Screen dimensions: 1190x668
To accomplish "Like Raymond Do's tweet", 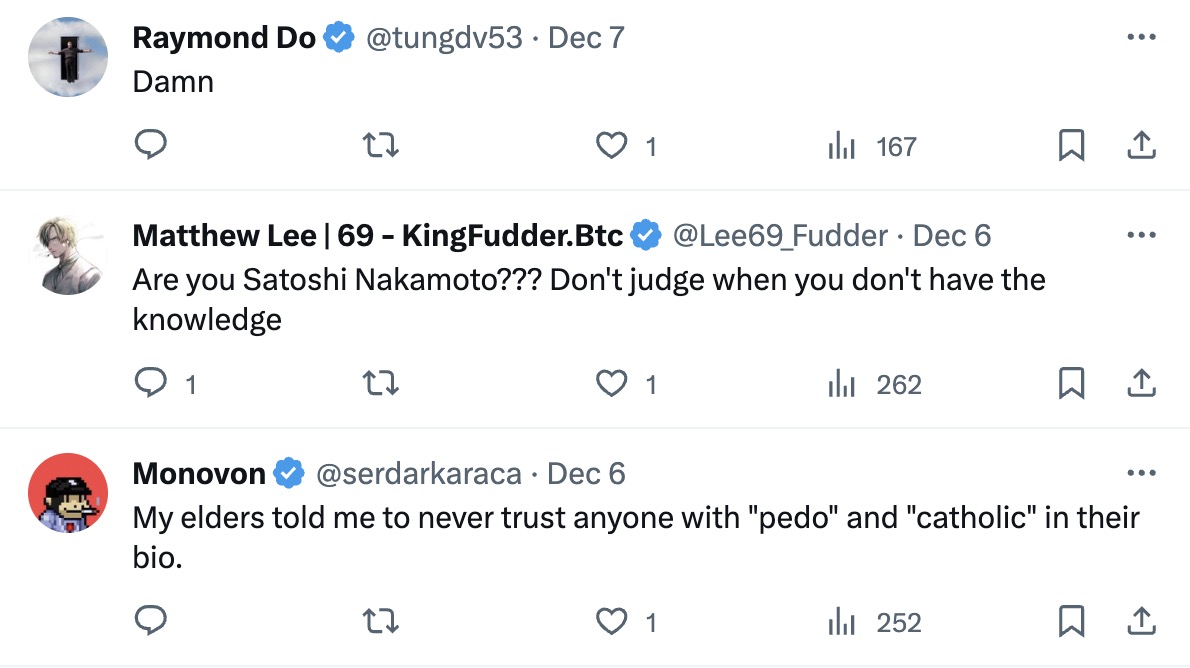I will coord(611,147).
